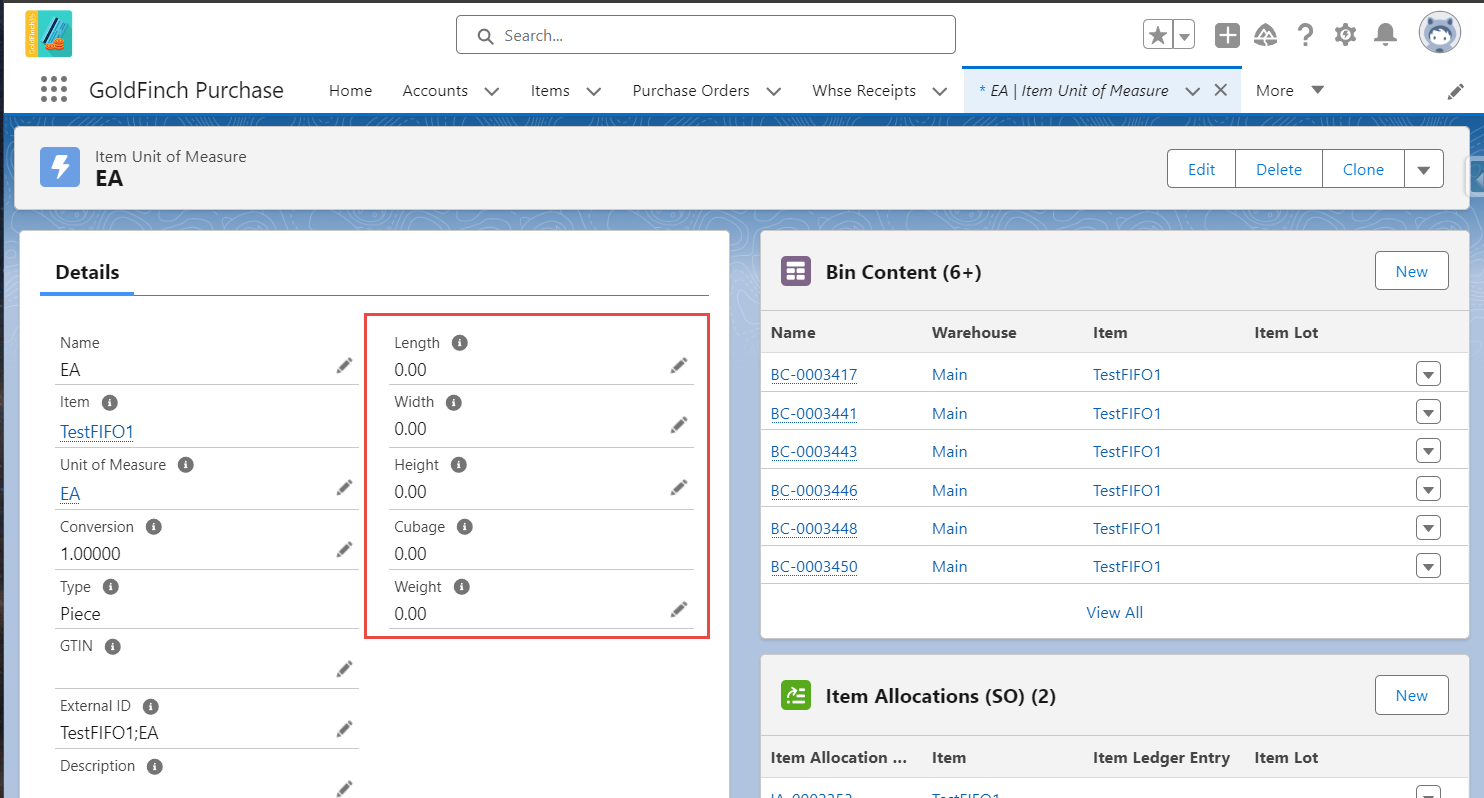Click the Item Allocations (SO) (2) heading

click(940, 695)
